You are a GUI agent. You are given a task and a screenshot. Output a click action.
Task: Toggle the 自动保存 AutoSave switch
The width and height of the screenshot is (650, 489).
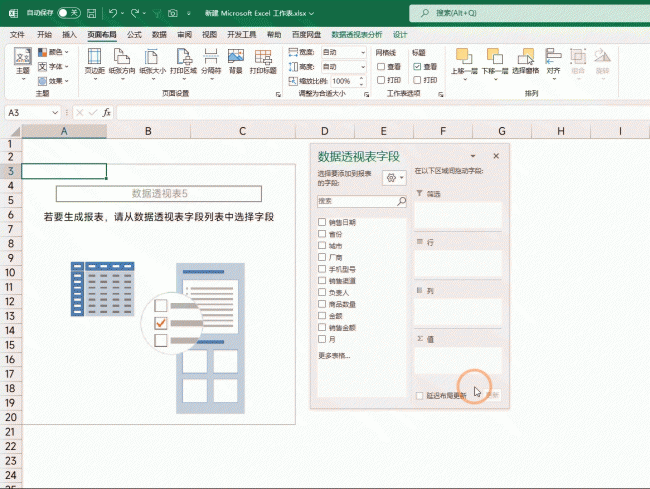(69, 13)
